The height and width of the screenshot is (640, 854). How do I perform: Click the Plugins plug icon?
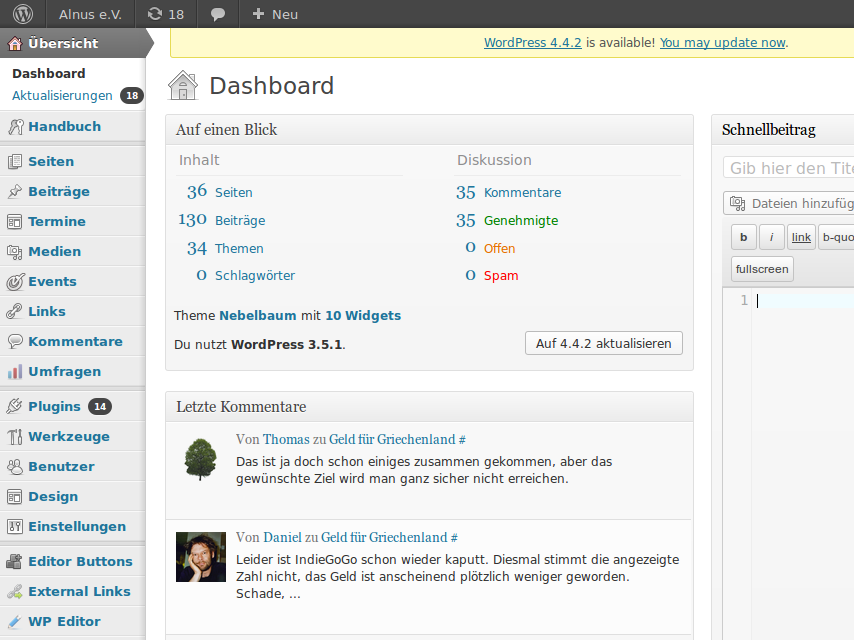tap(15, 406)
